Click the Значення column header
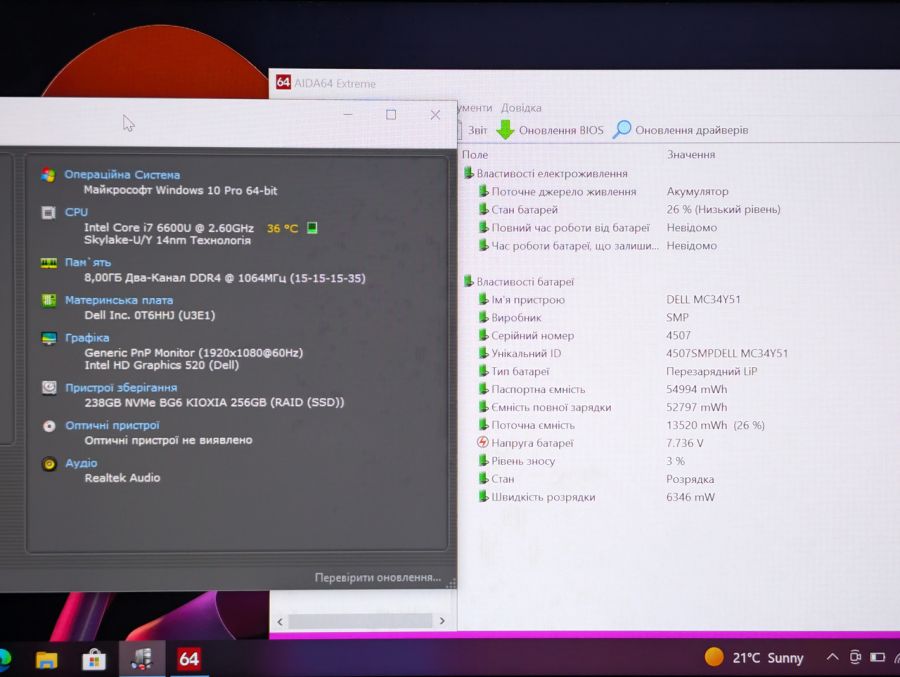This screenshot has height=677, width=900. coord(690,154)
